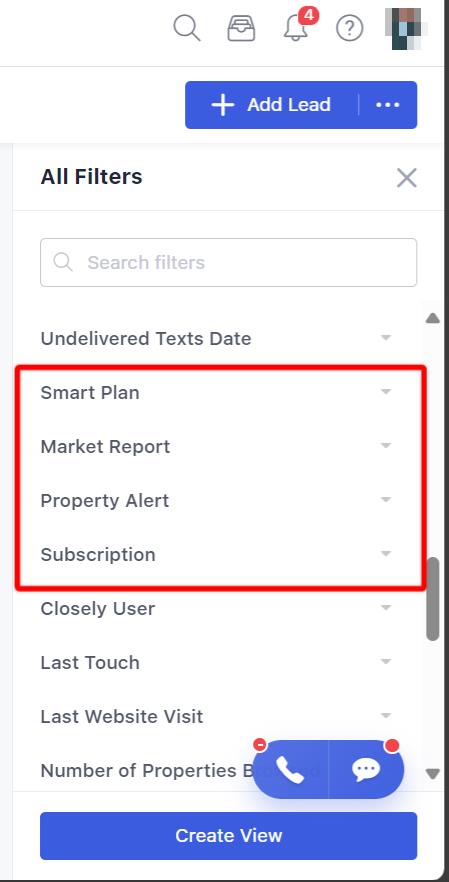Viewport: 449px width, 882px height.
Task: Open the phone dialer floating button
Action: pos(290,770)
